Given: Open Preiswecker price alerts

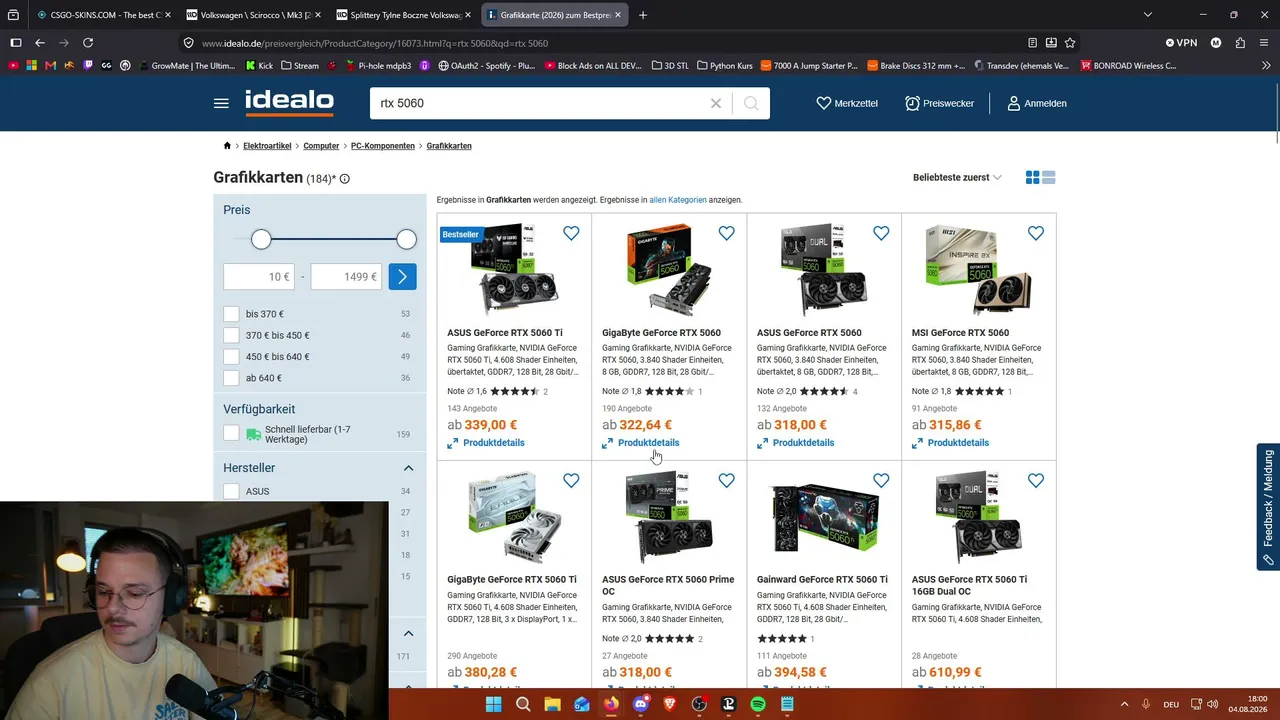Looking at the screenshot, I should pos(939,103).
